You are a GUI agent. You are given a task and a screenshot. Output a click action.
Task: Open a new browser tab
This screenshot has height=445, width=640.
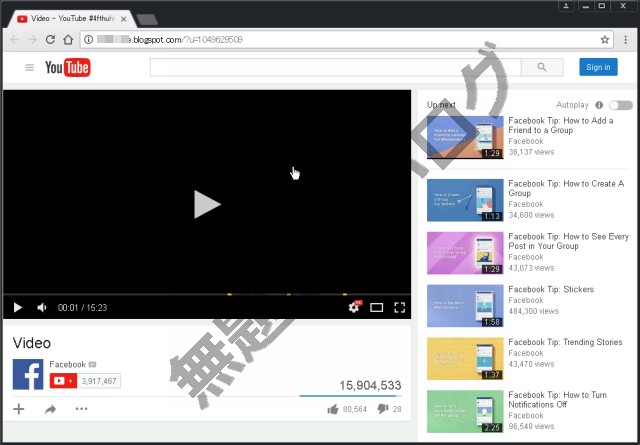coord(147,19)
